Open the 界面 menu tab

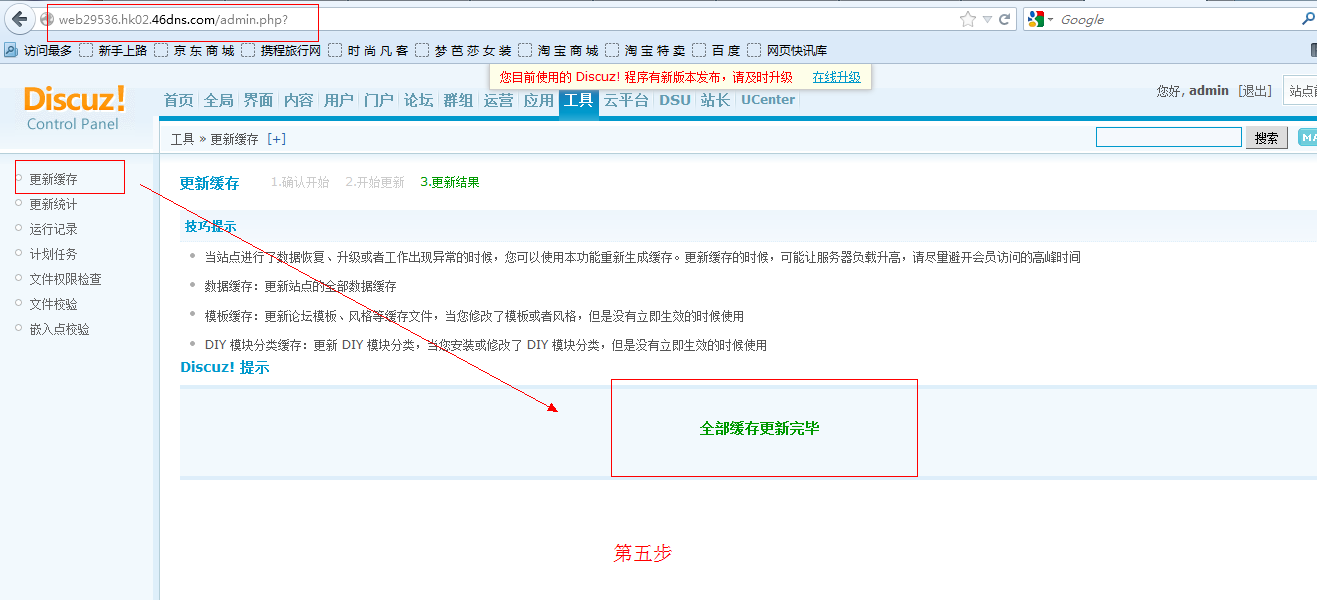(x=259, y=100)
